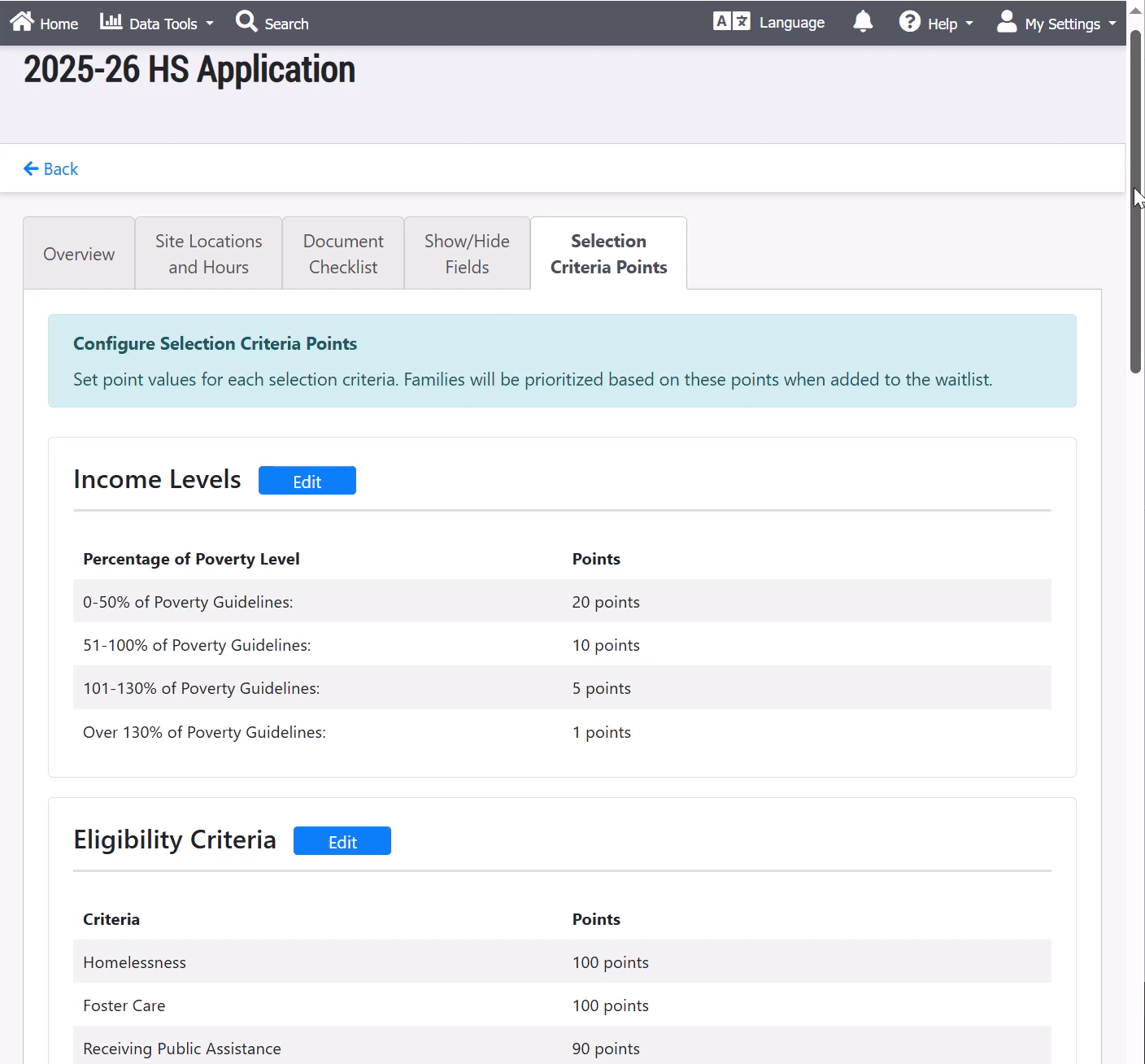The height and width of the screenshot is (1064, 1145).
Task: Click the '2025-26 HS Application' page title
Action: 189,69
